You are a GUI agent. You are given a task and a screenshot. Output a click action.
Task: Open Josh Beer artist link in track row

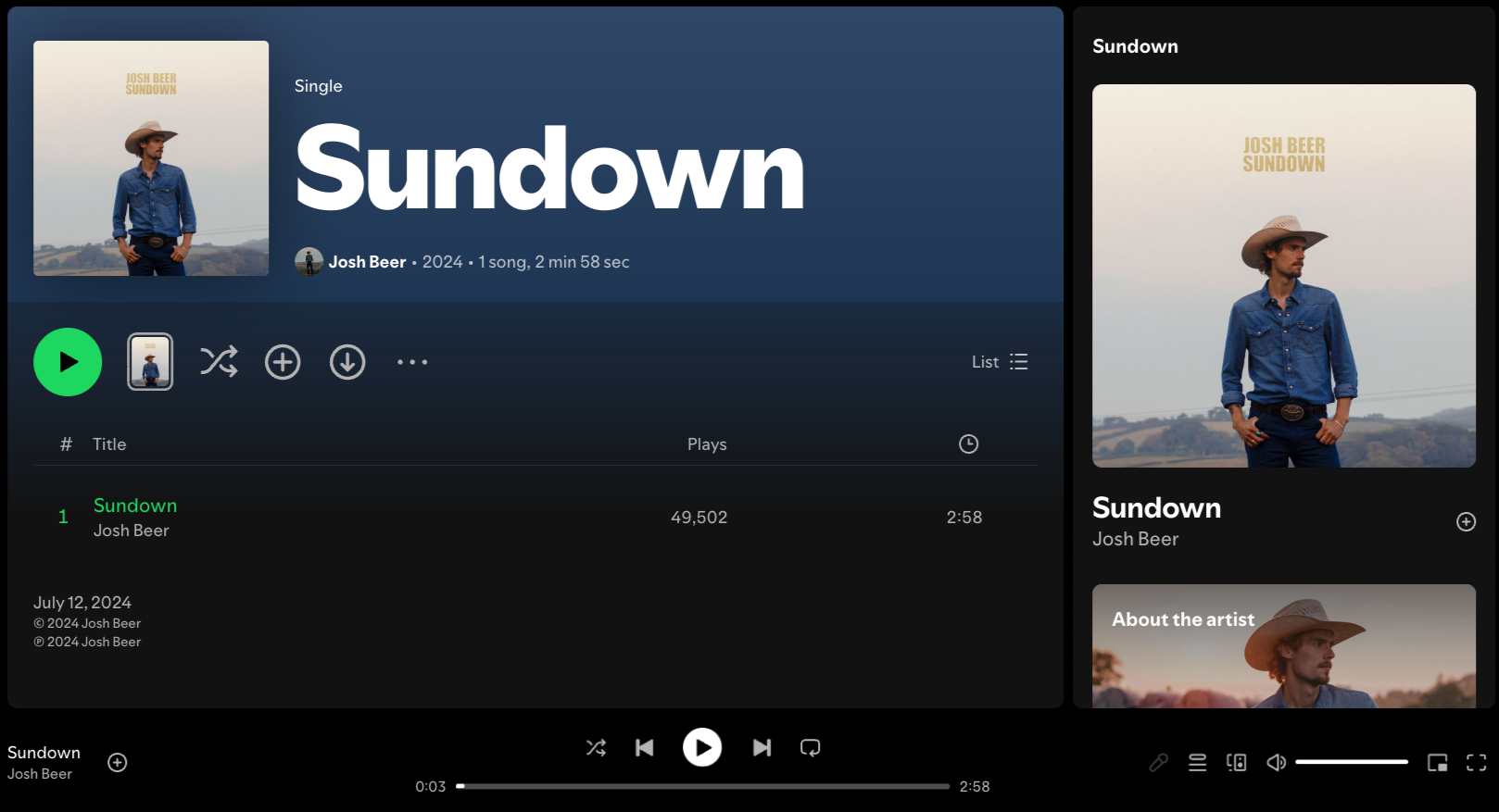(x=132, y=531)
